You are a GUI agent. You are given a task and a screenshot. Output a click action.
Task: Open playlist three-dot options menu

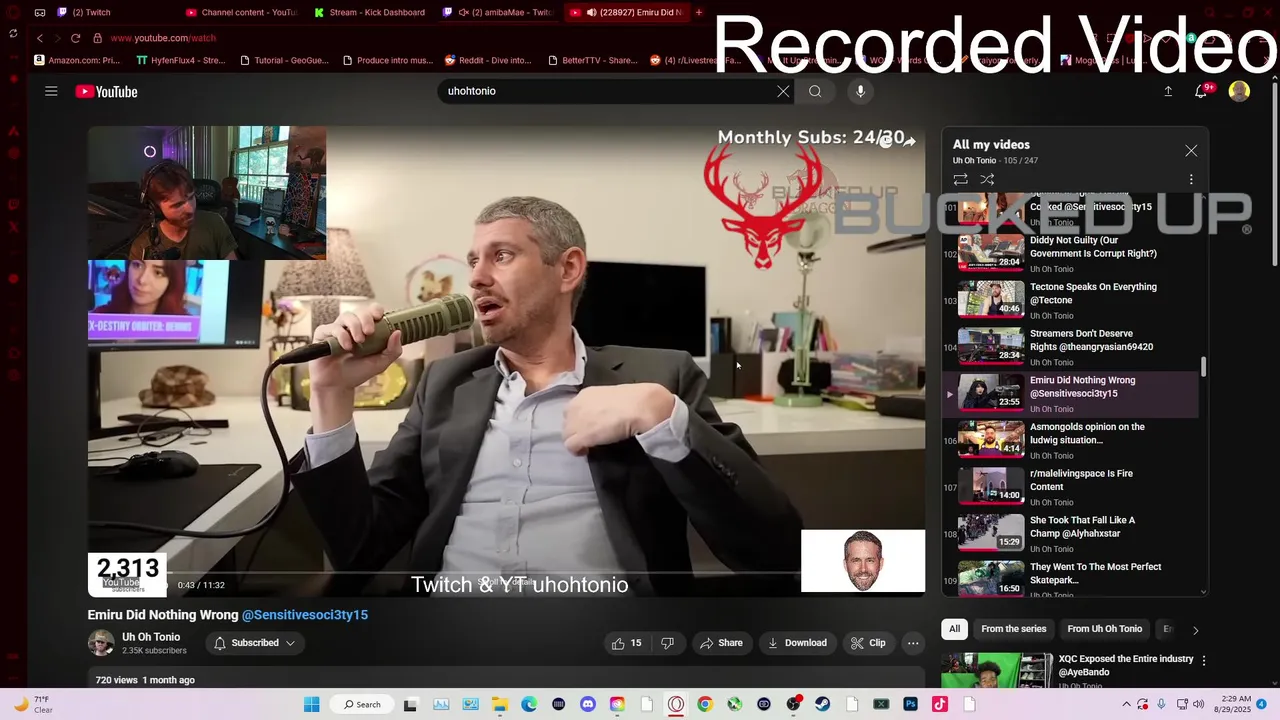click(x=1191, y=179)
